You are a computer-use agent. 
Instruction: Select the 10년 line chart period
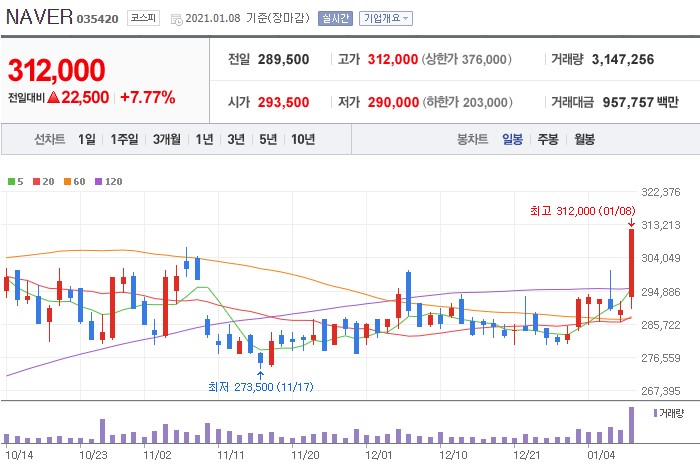pyautogui.click(x=303, y=139)
